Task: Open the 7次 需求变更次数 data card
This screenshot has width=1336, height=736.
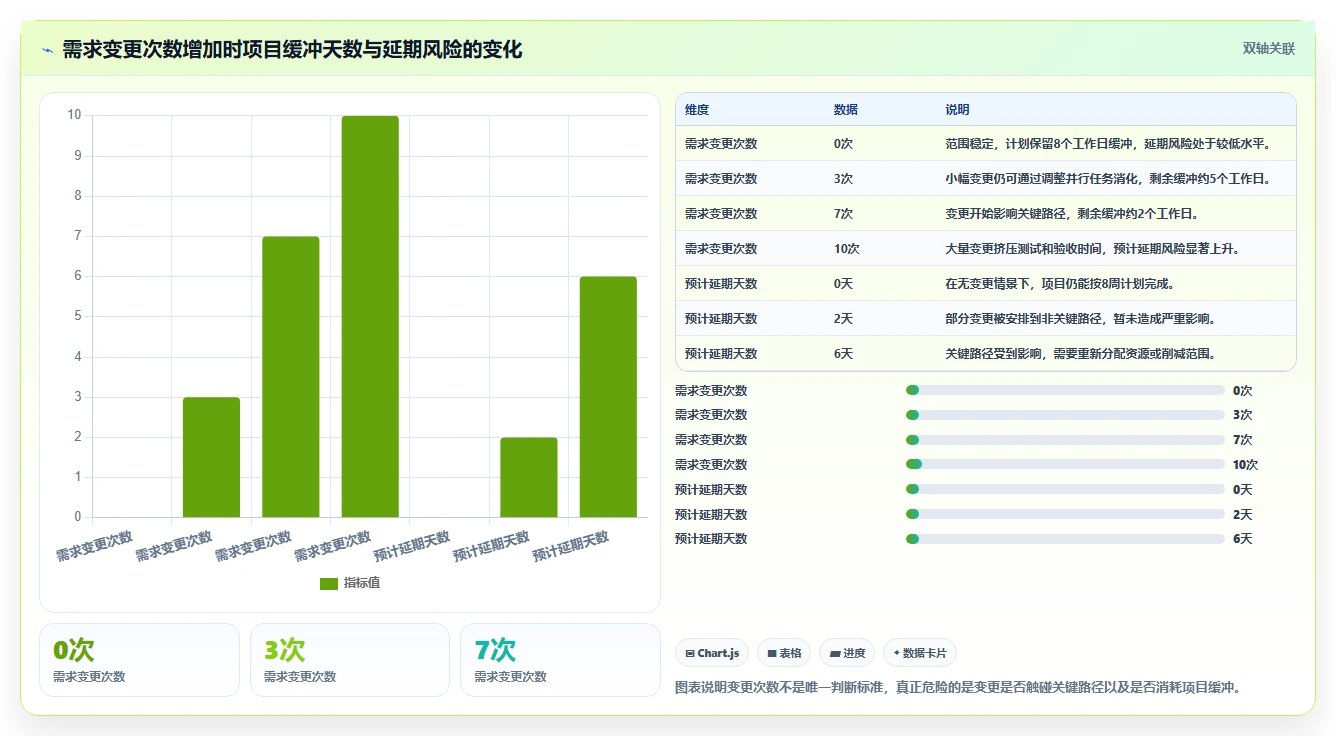Action: [560, 660]
